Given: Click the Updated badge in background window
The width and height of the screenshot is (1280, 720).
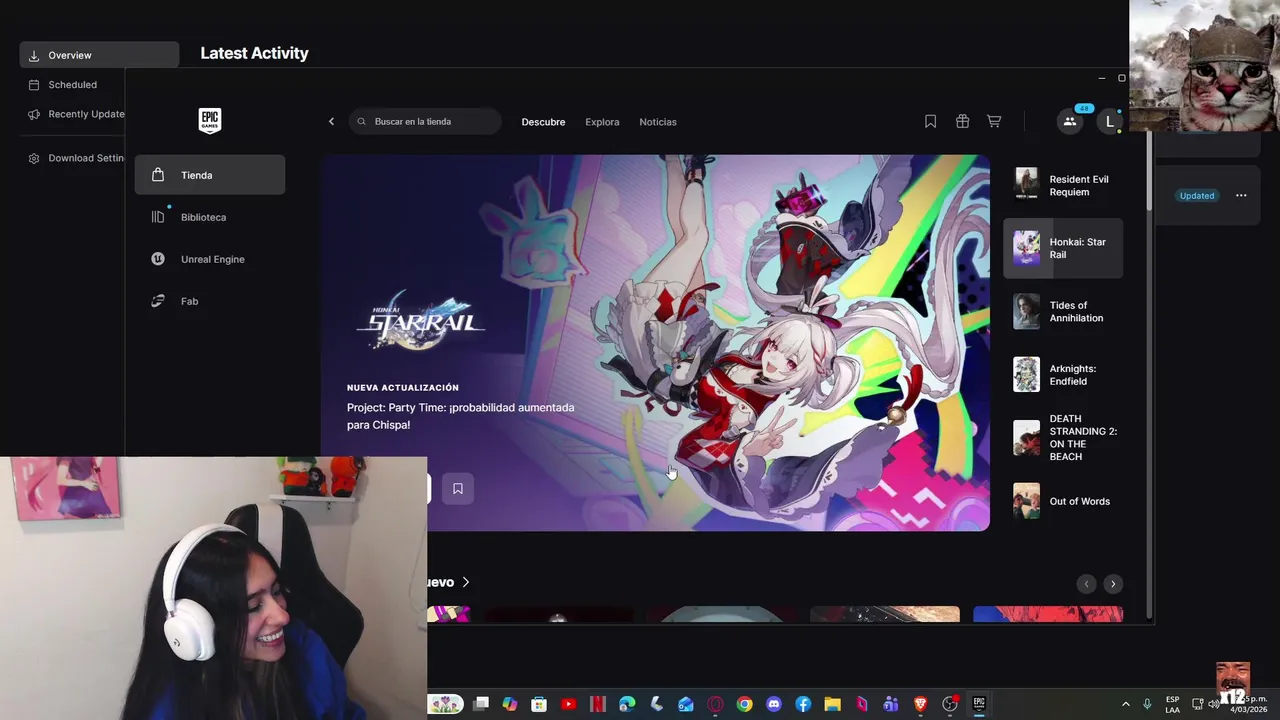Looking at the screenshot, I should tap(1197, 196).
